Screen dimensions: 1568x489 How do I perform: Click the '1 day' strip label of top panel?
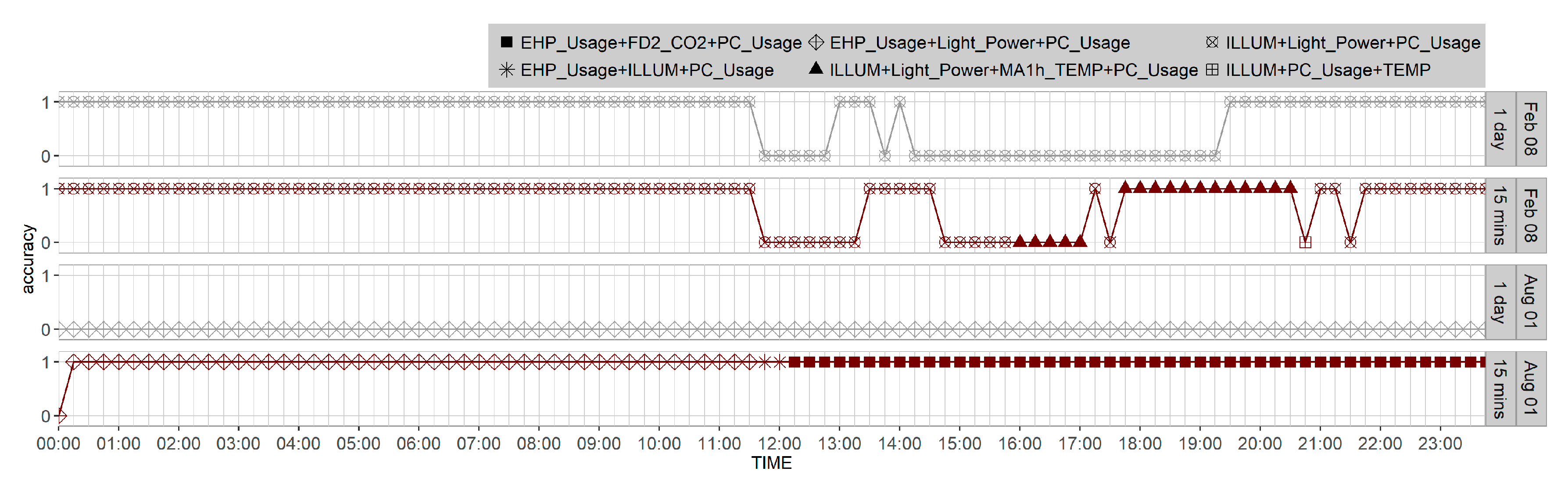tap(1500, 129)
